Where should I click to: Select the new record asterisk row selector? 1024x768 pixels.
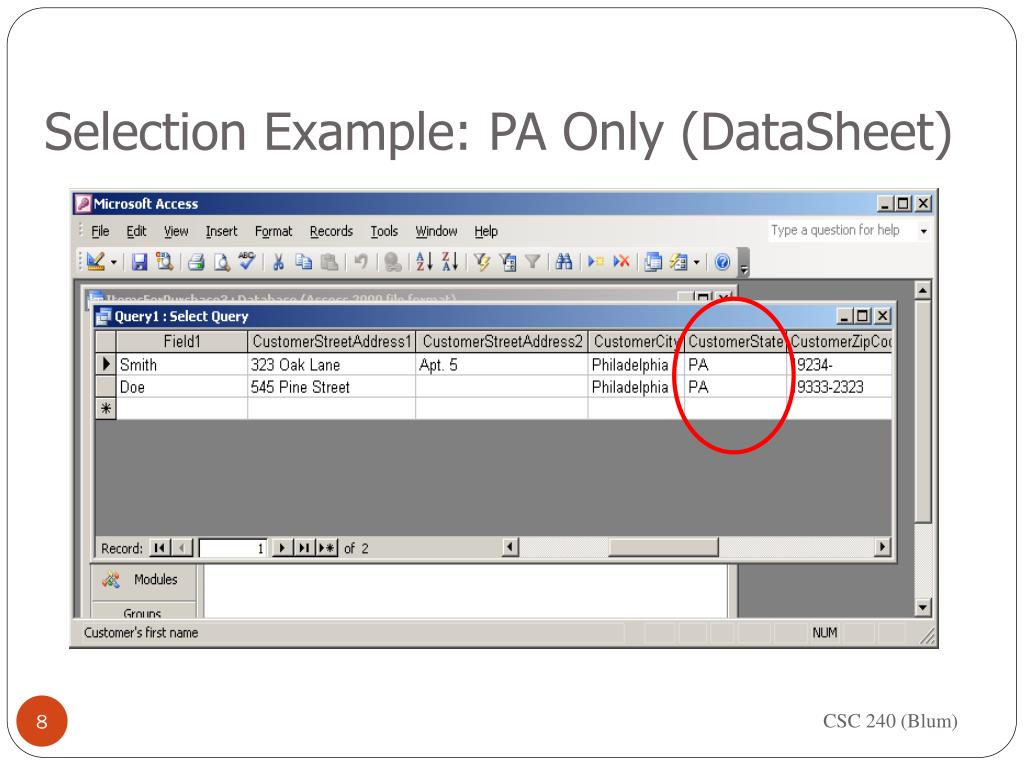pyautogui.click(x=106, y=409)
